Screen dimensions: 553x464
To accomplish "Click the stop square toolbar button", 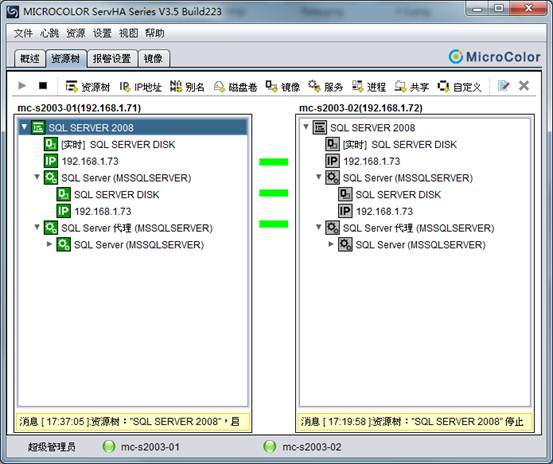I will pos(43,86).
